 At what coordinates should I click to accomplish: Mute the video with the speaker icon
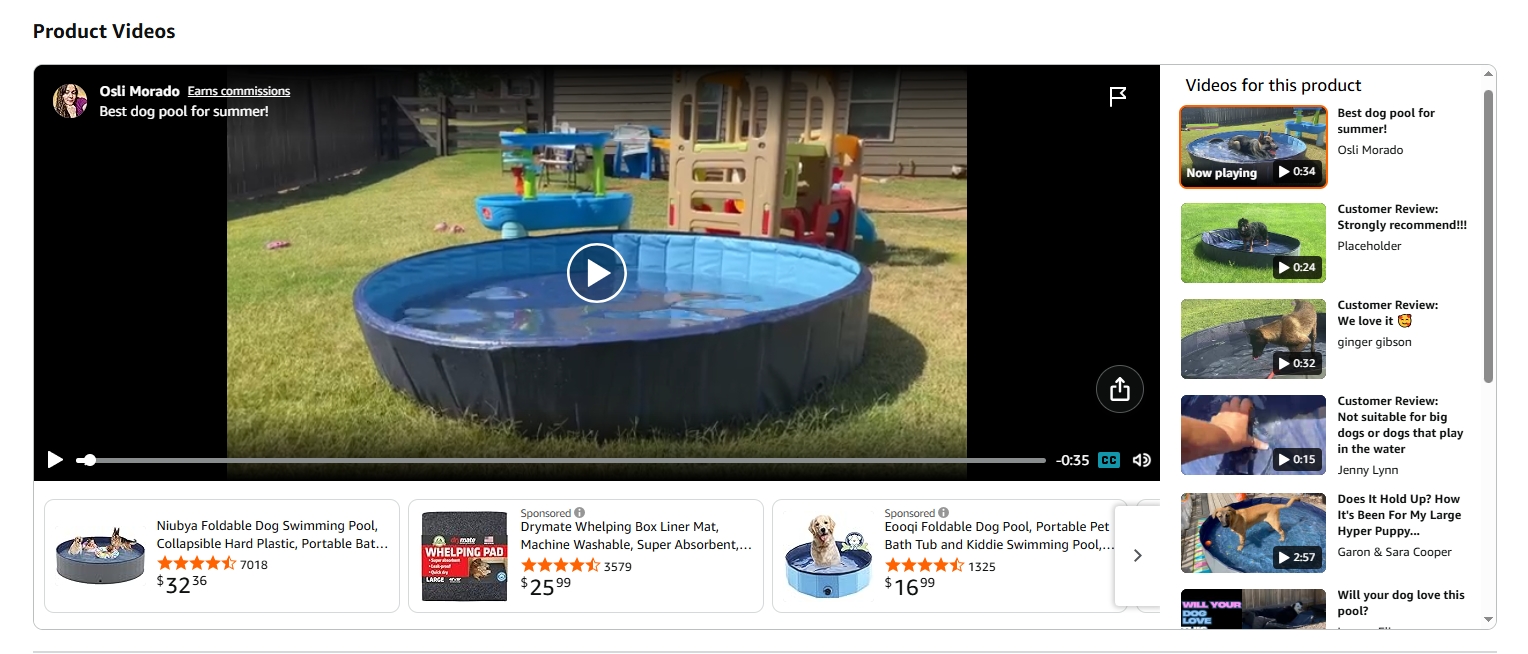click(x=1141, y=460)
